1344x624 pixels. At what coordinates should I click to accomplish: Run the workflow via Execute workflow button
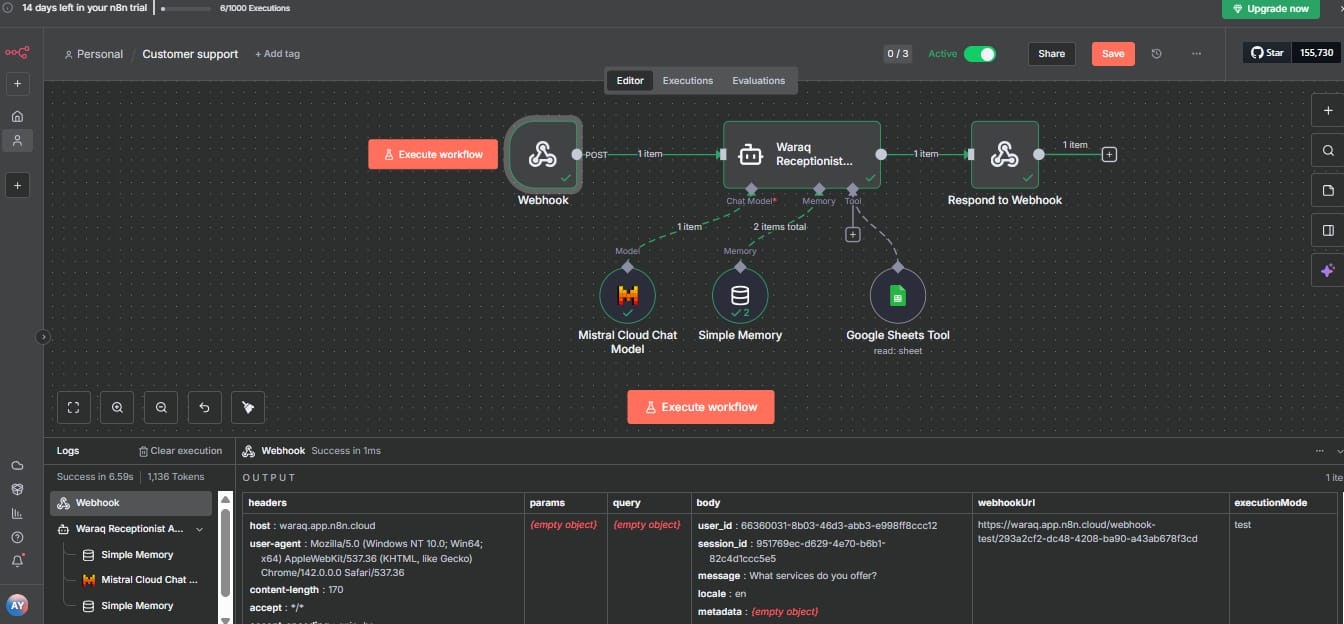(700, 407)
